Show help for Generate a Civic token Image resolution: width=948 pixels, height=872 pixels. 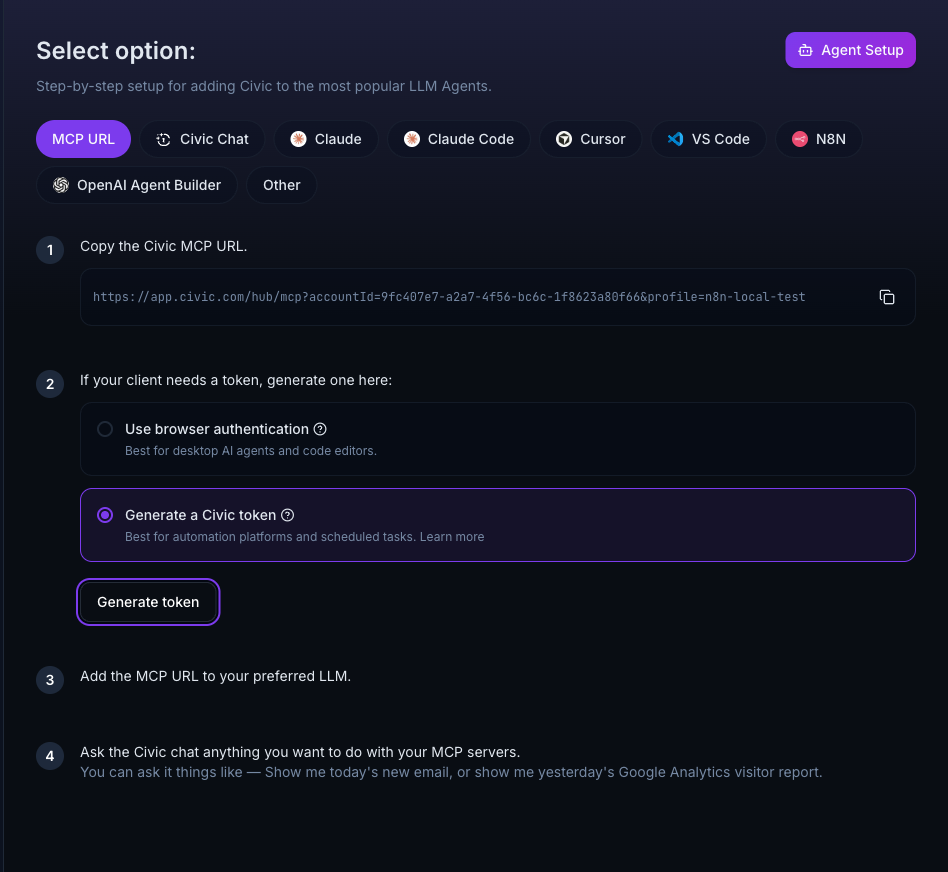288,515
